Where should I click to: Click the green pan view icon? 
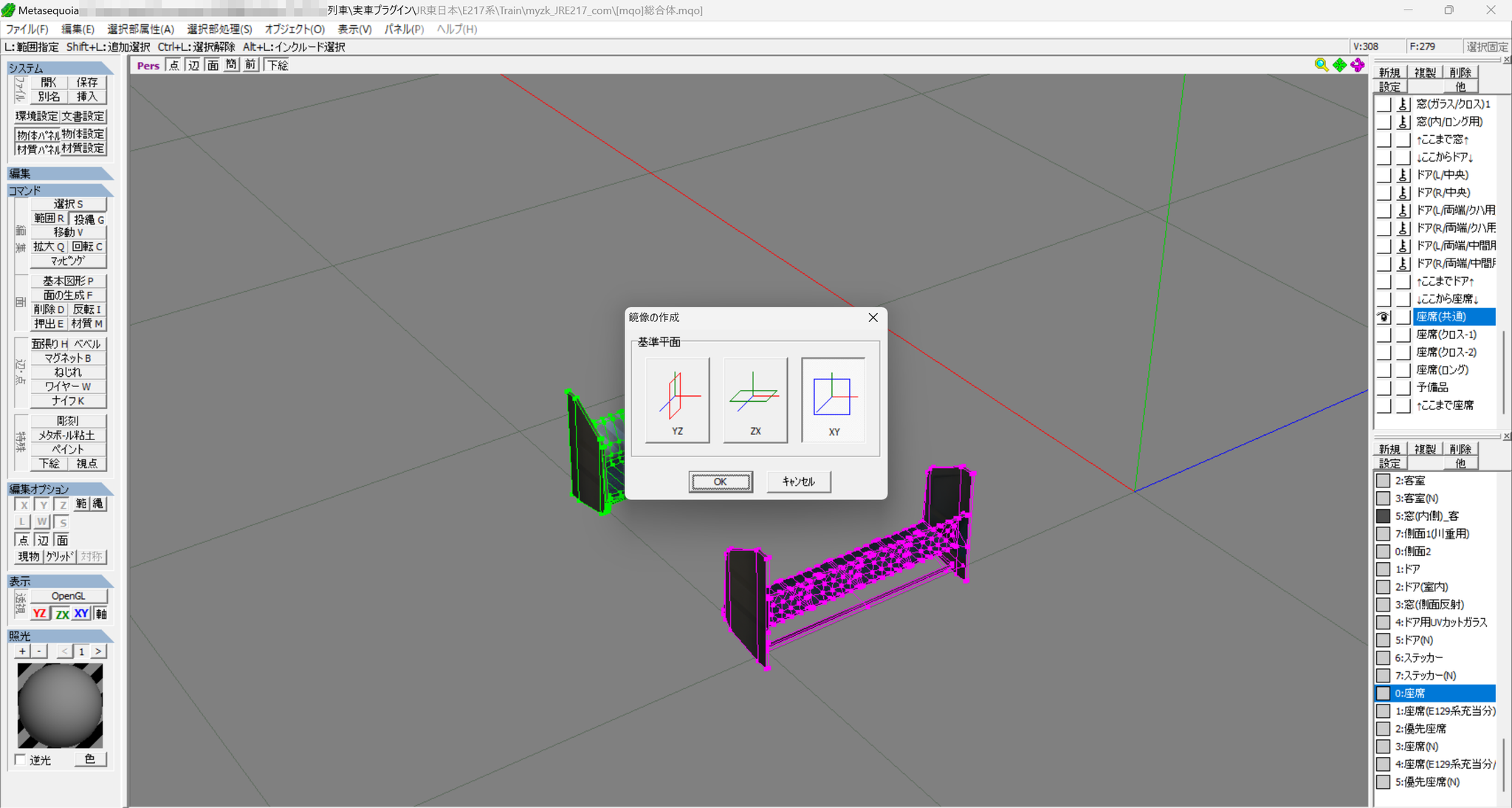tap(1340, 65)
